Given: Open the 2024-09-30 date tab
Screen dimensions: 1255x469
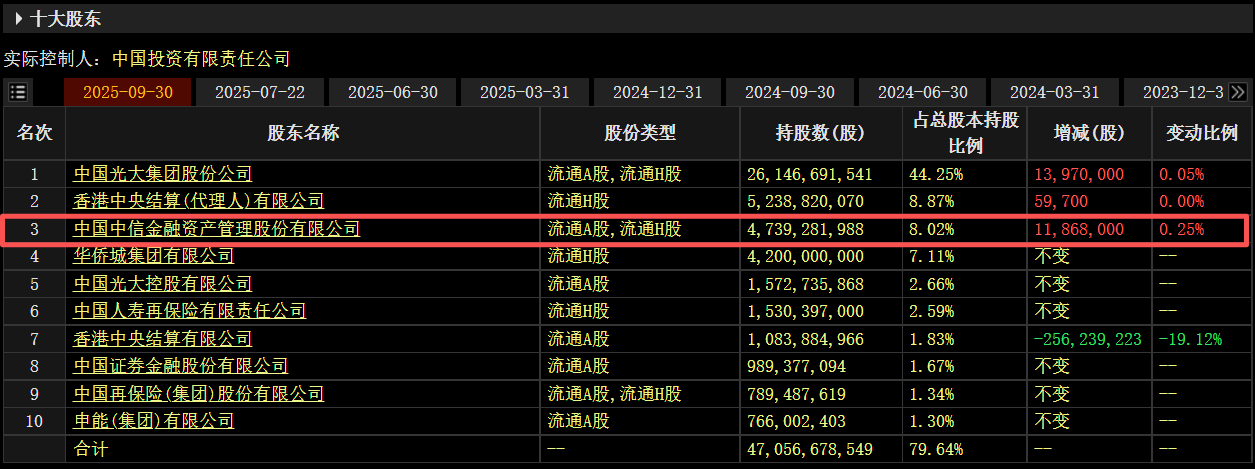Looking at the screenshot, I should [790, 92].
